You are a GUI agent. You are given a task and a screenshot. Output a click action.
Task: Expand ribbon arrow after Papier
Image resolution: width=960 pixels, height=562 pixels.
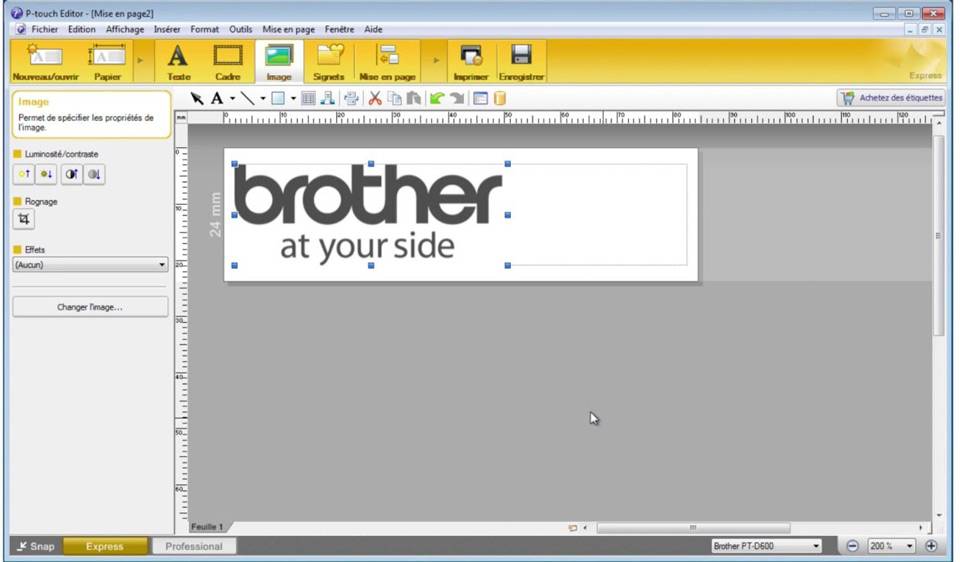pyautogui.click(x=140, y=61)
